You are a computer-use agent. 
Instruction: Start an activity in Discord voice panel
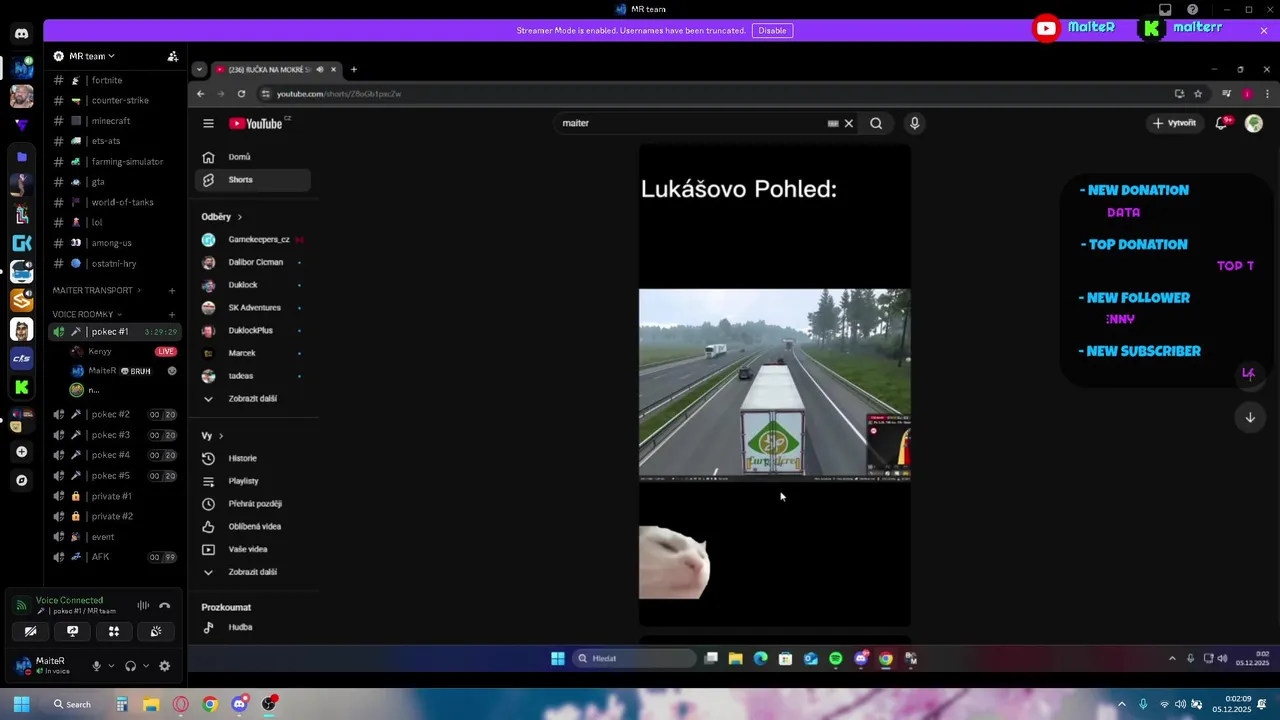tap(114, 631)
